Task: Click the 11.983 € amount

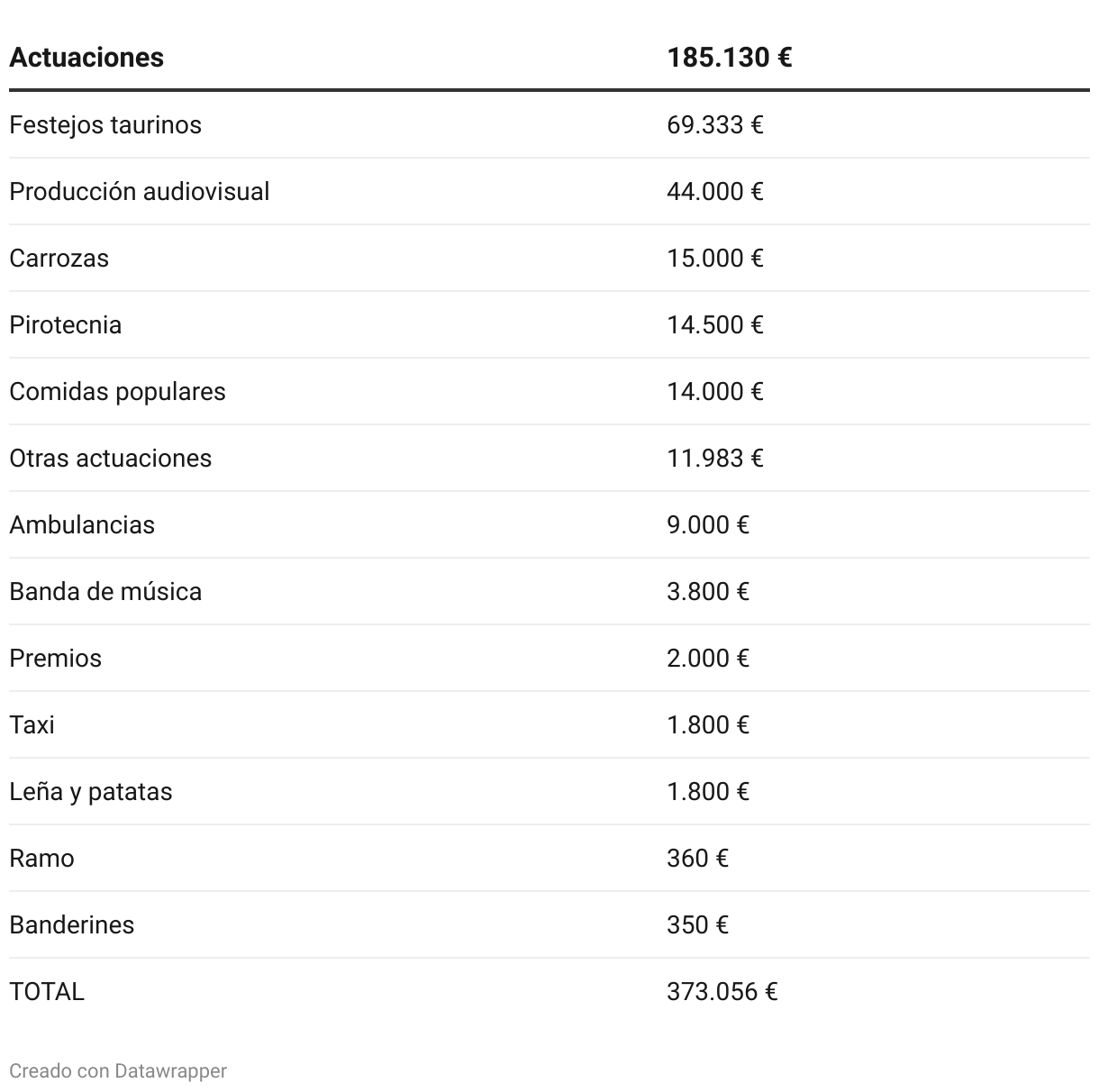Action: (x=714, y=458)
